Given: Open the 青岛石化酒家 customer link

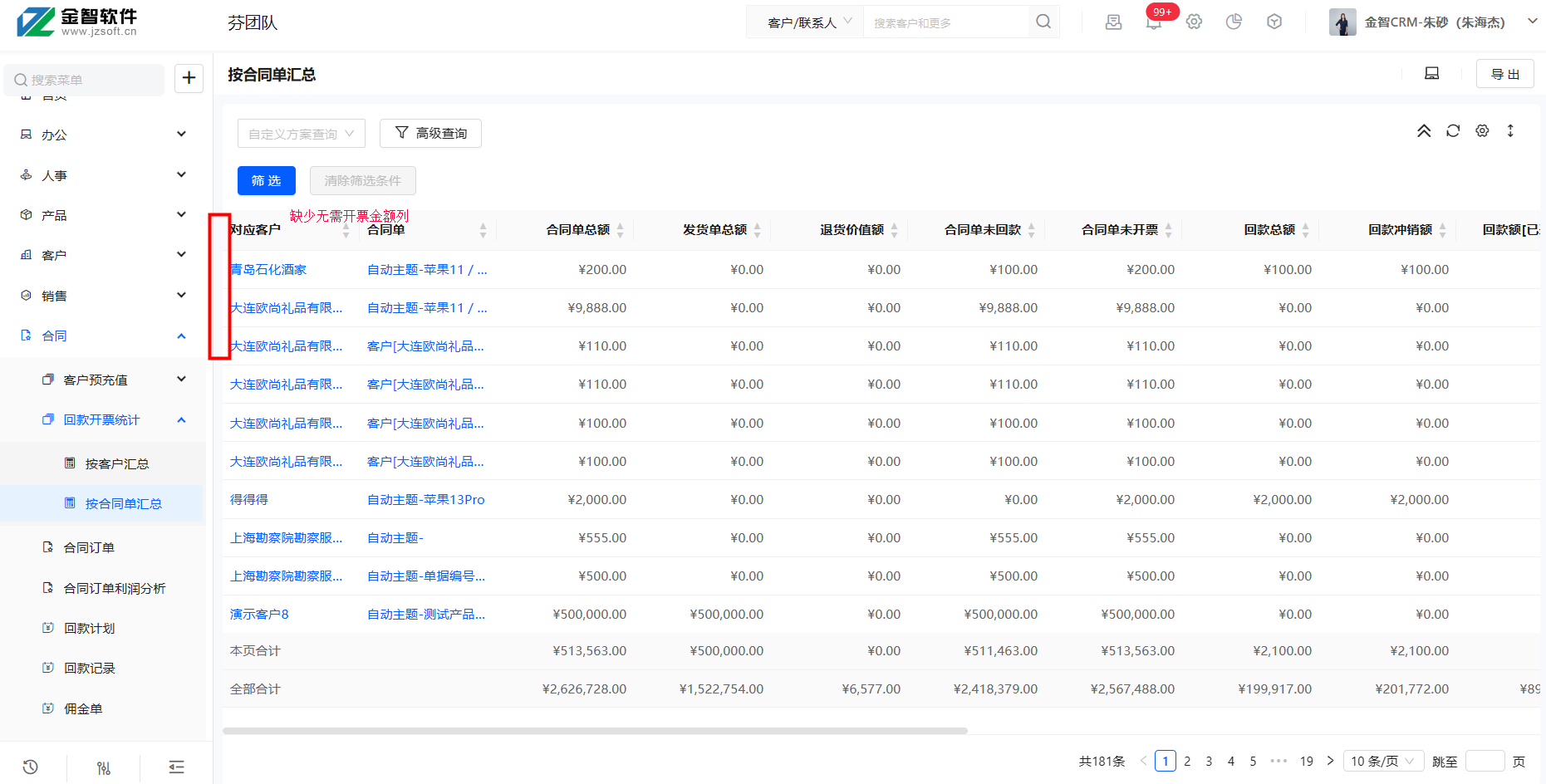Looking at the screenshot, I should coord(268,270).
